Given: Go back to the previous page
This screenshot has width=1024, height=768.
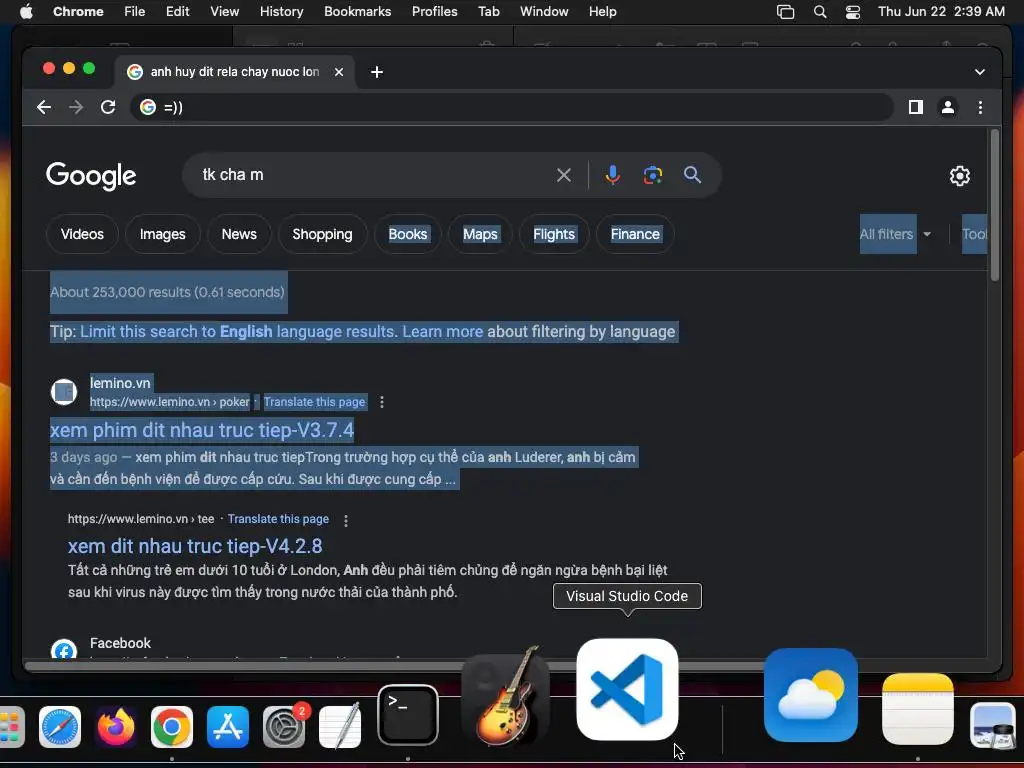Looking at the screenshot, I should pyautogui.click(x=44, y=107).
